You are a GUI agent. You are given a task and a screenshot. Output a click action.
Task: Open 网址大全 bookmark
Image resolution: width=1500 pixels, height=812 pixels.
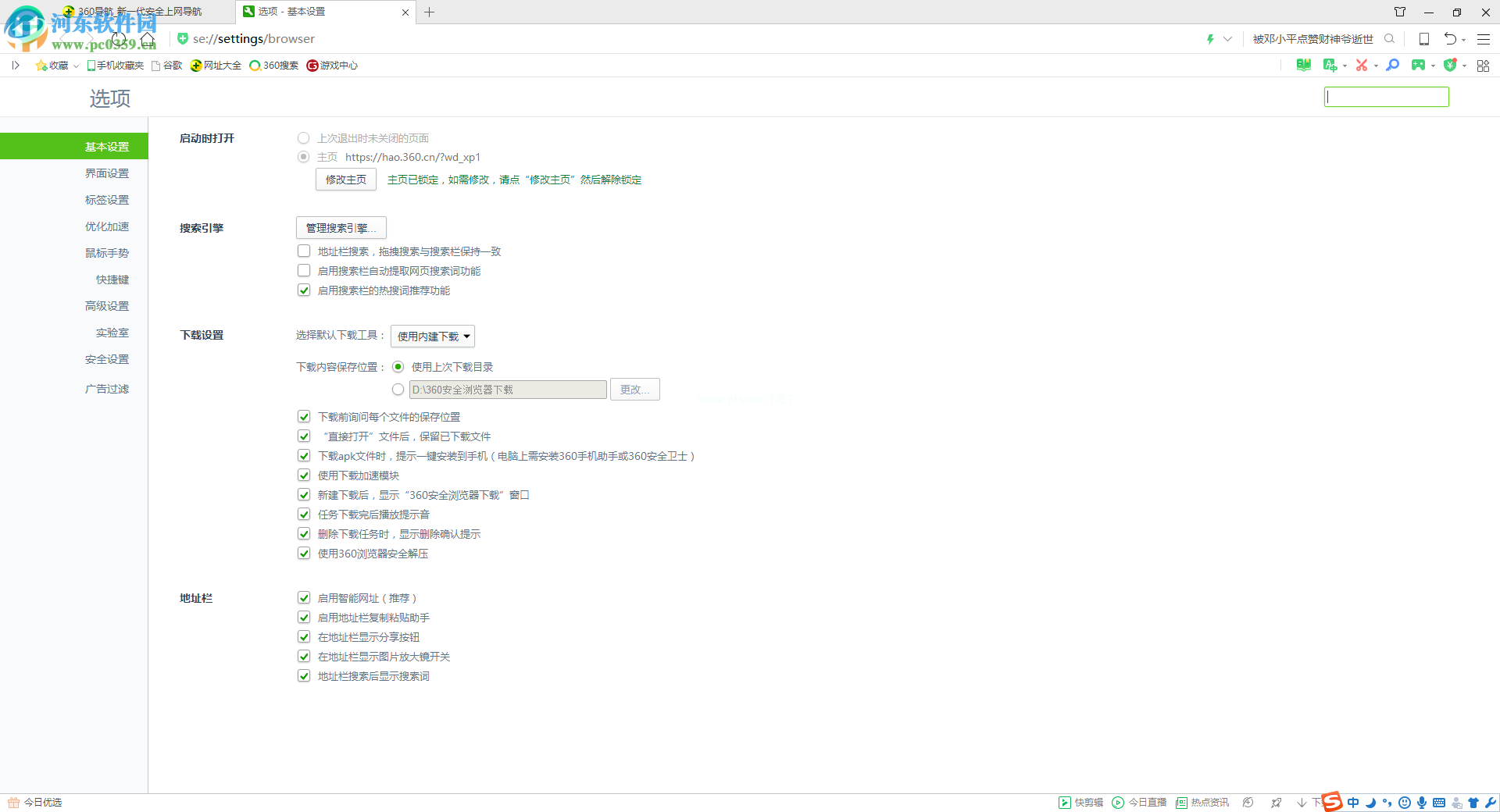point(216,66)
